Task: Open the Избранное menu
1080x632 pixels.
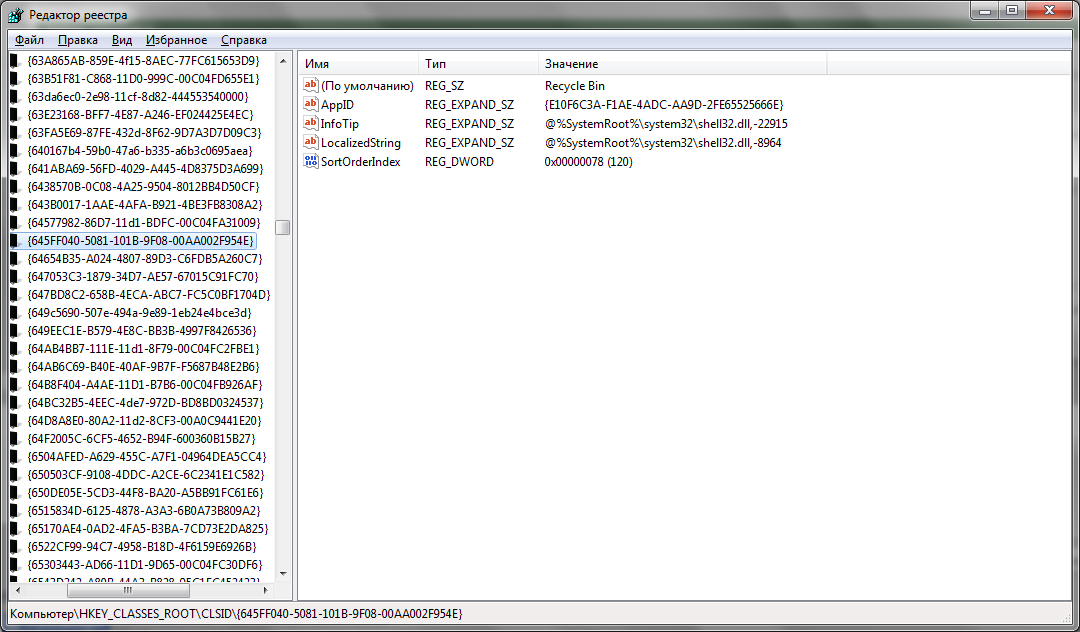Action: 176,40
